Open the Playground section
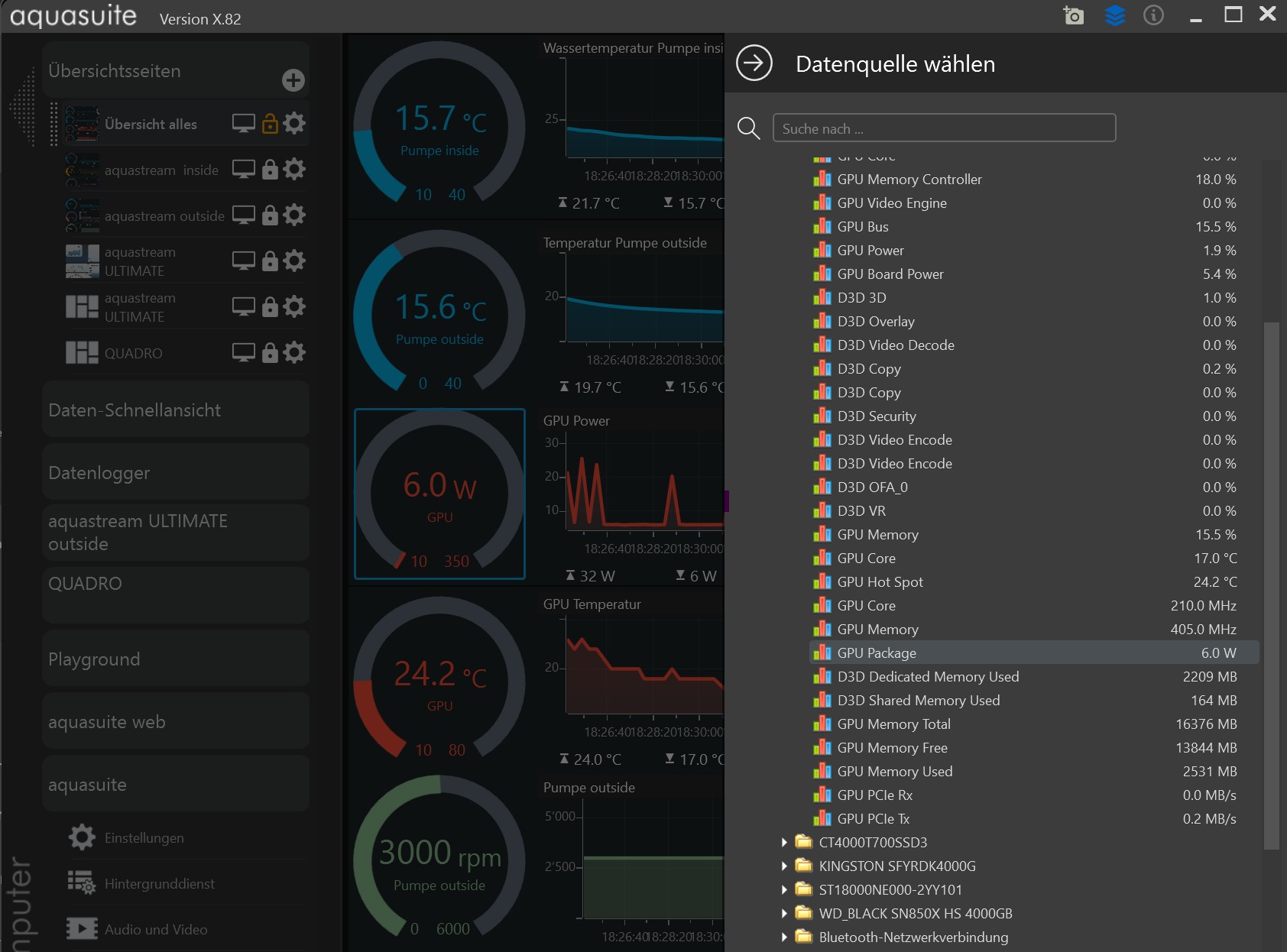1287x952 pixels. pos(176,659)
